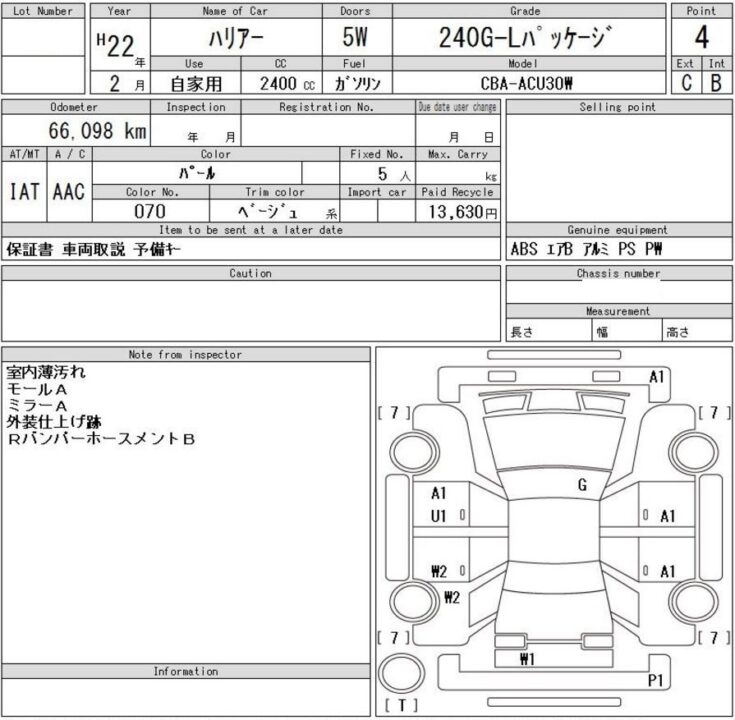Select the transmission value IAT
This screenshot has height=720, width=735.
point(24,192)
